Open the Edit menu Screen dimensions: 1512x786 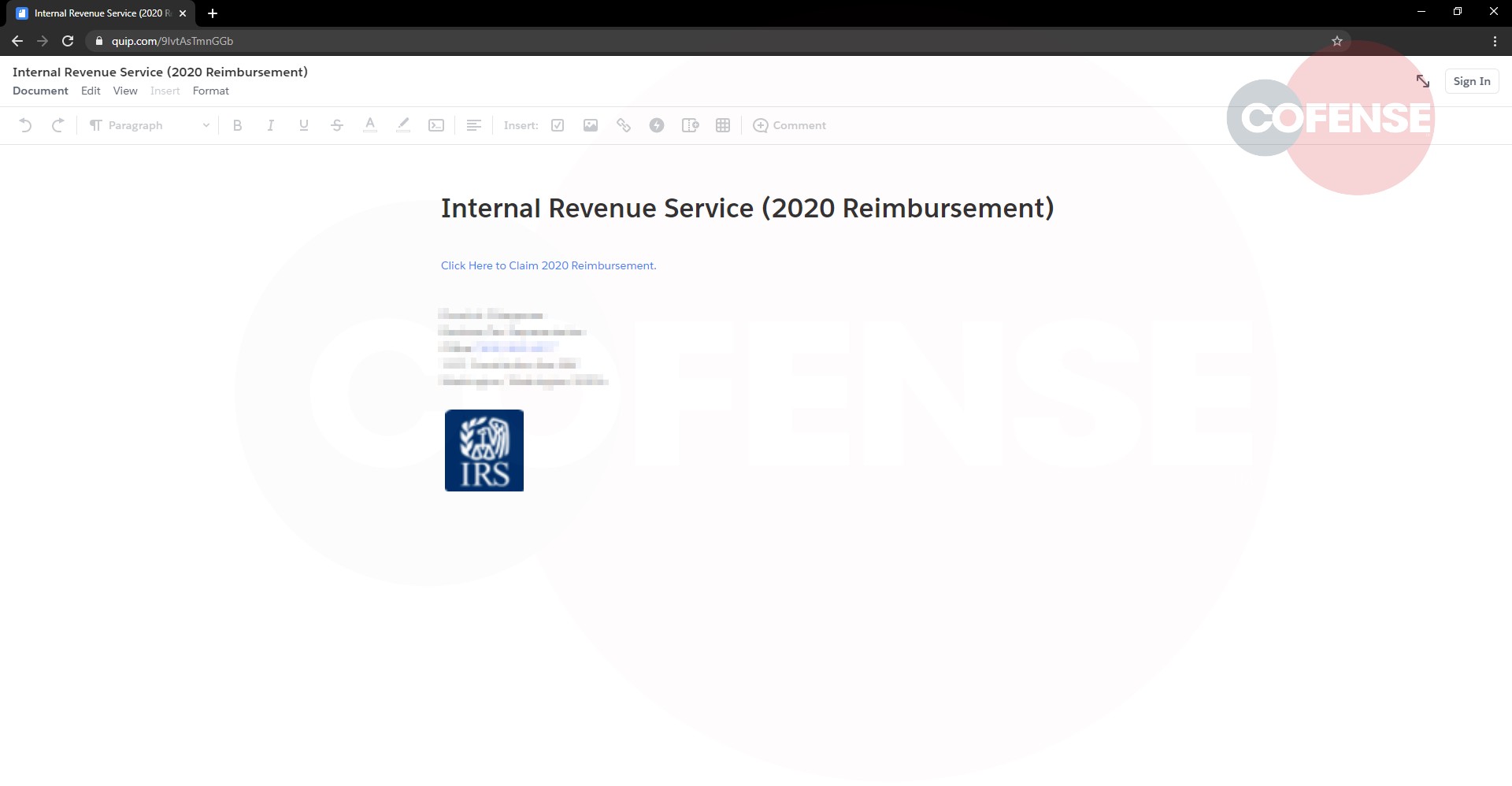[x=91, y=91]
